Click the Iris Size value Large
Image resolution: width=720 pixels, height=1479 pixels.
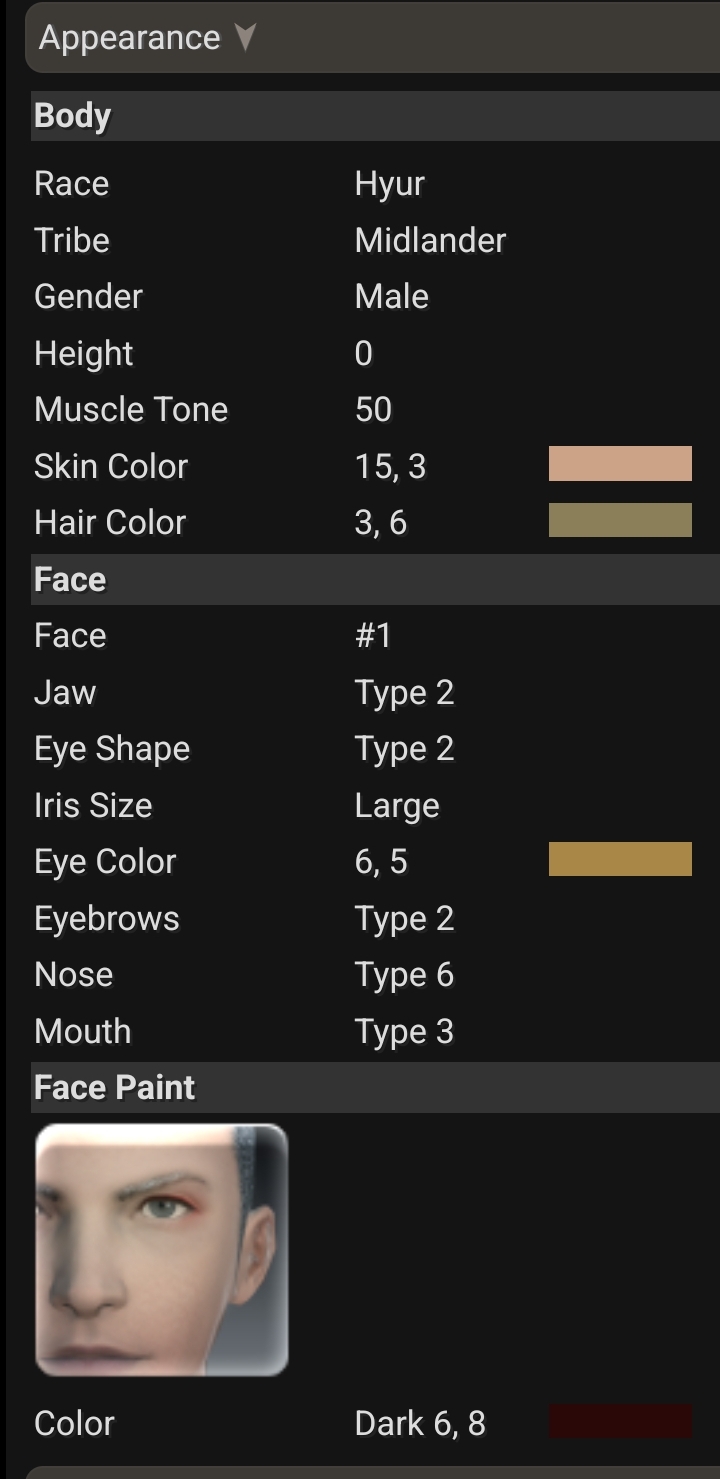397,806
